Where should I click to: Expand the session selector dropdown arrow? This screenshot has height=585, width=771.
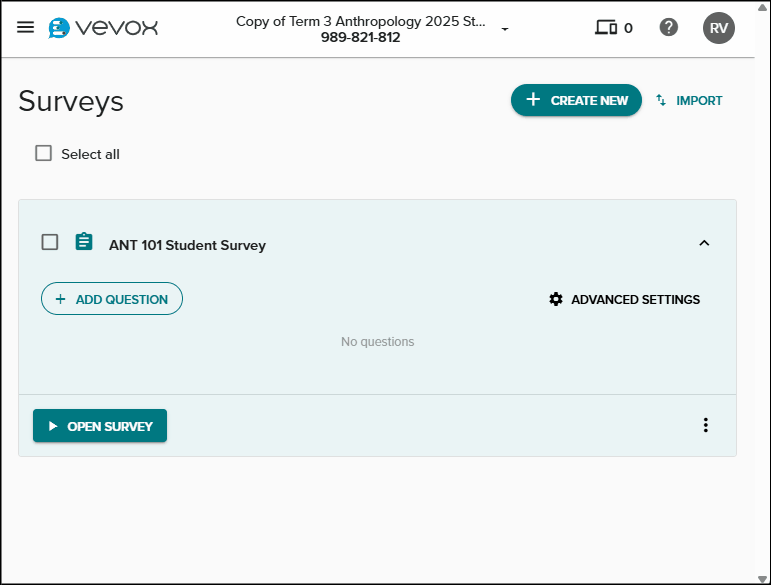tap(505, 29)
